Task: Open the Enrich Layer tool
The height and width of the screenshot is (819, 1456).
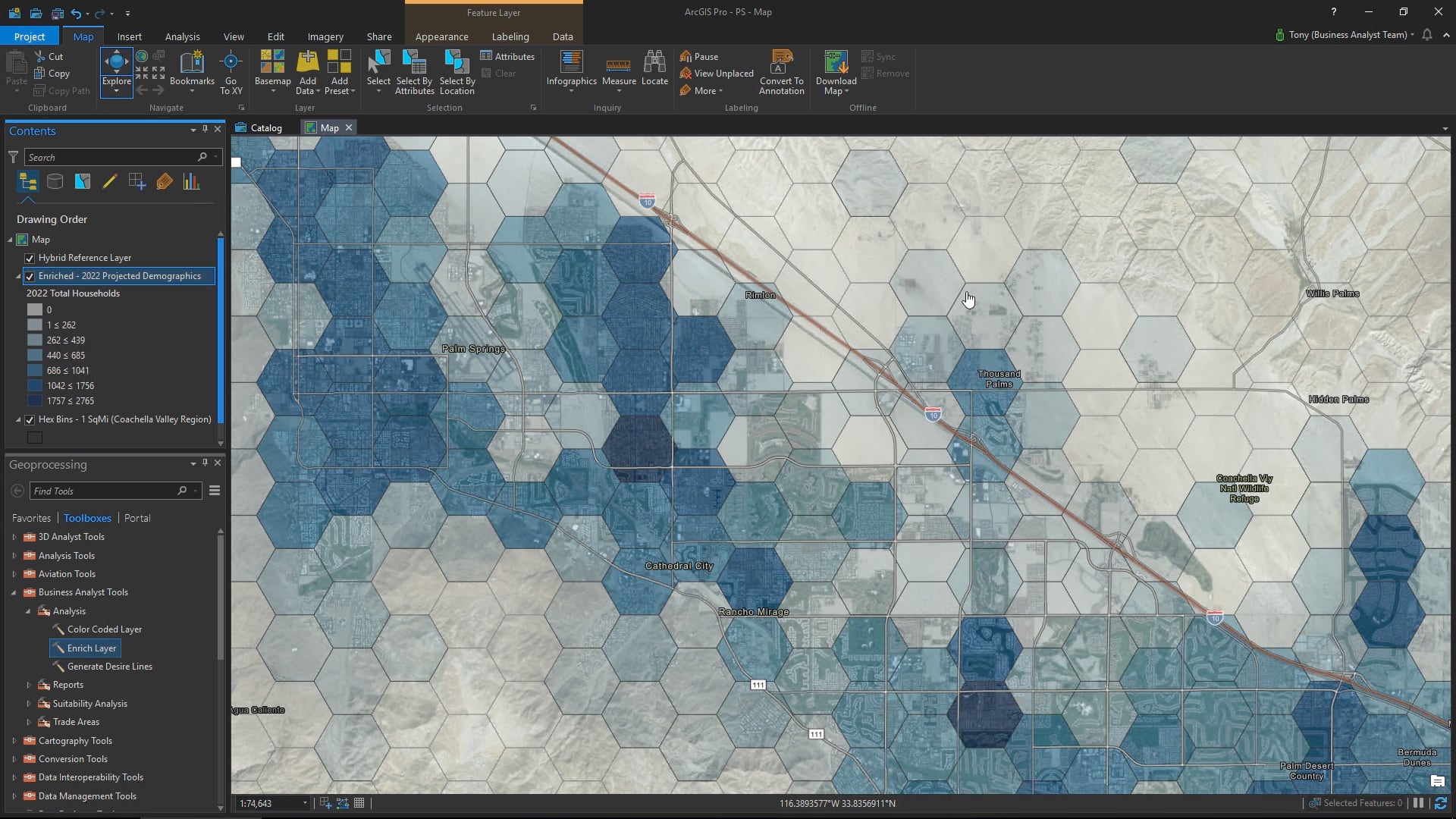Action: point(91,648)
